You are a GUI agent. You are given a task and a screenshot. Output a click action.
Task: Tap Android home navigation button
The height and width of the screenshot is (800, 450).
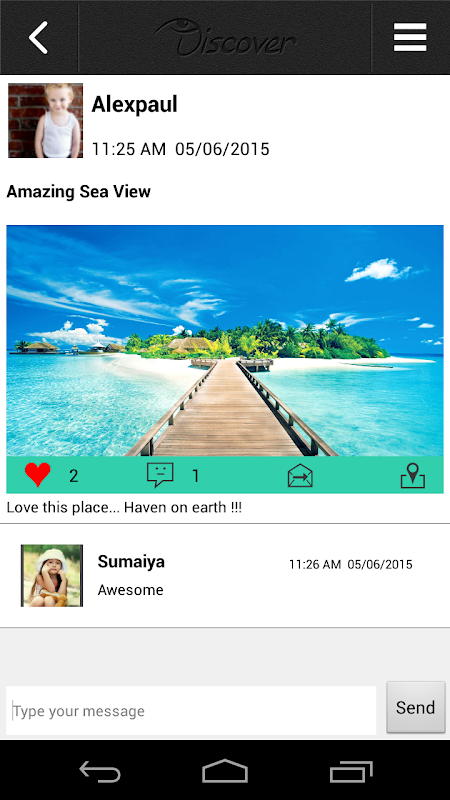[225, 770]
